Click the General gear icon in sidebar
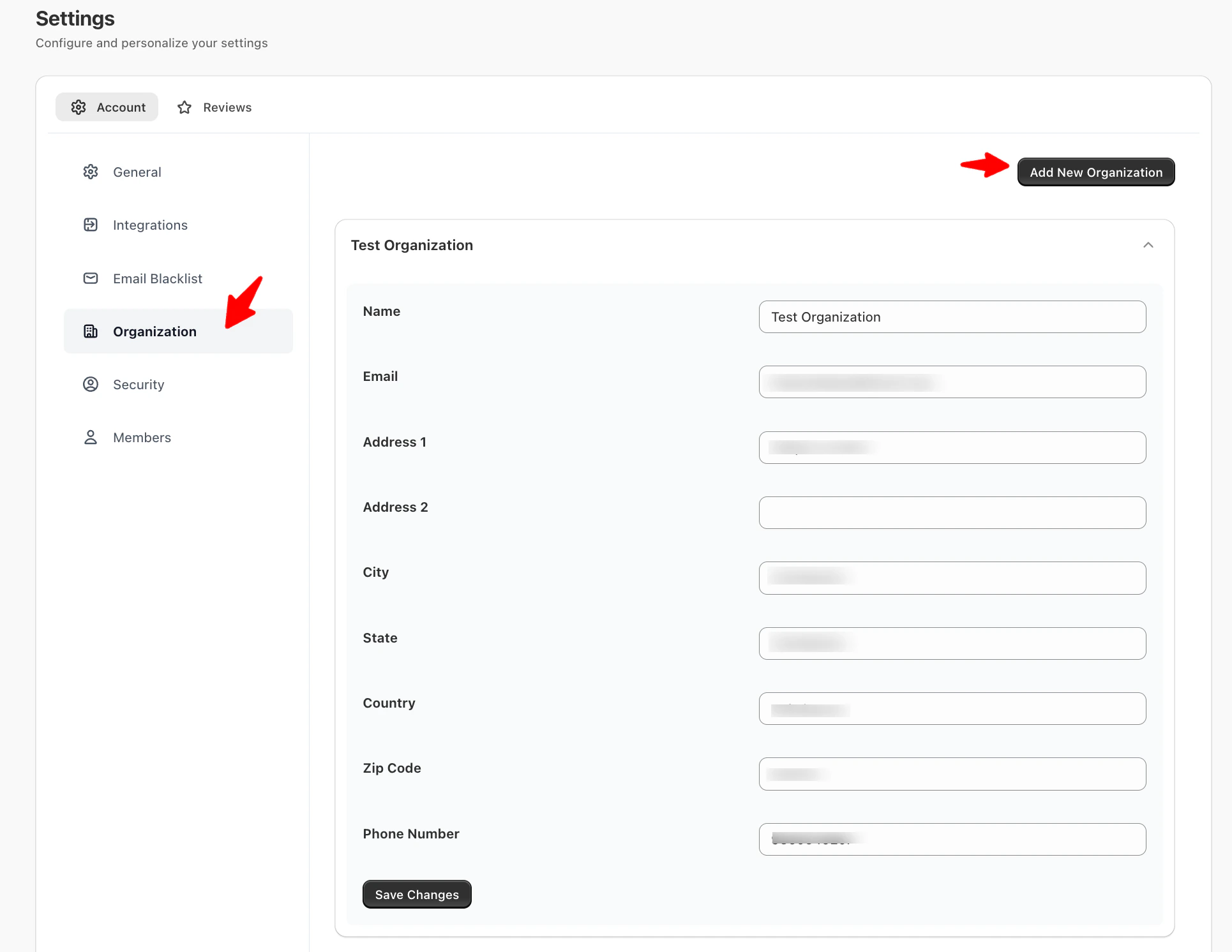The width and height of the screenshot is (1232, 952). 91,172
